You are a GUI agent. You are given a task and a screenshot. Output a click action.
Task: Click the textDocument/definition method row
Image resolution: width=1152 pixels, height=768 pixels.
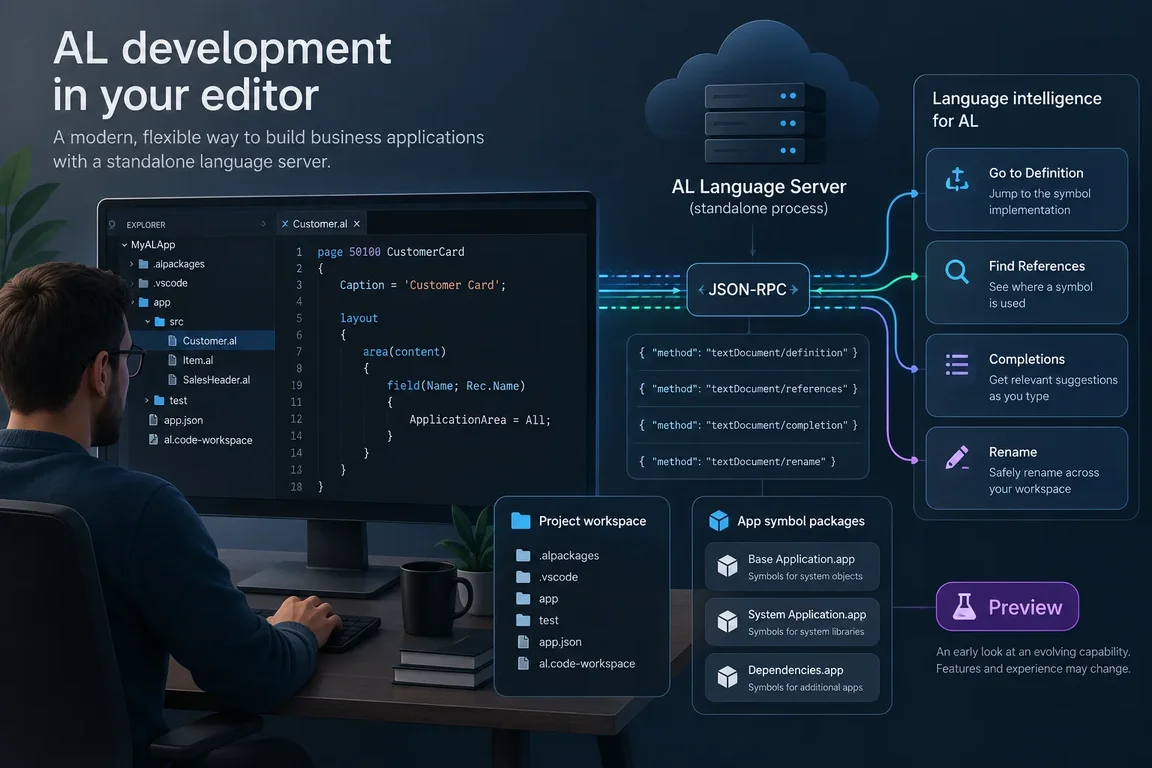748,353
